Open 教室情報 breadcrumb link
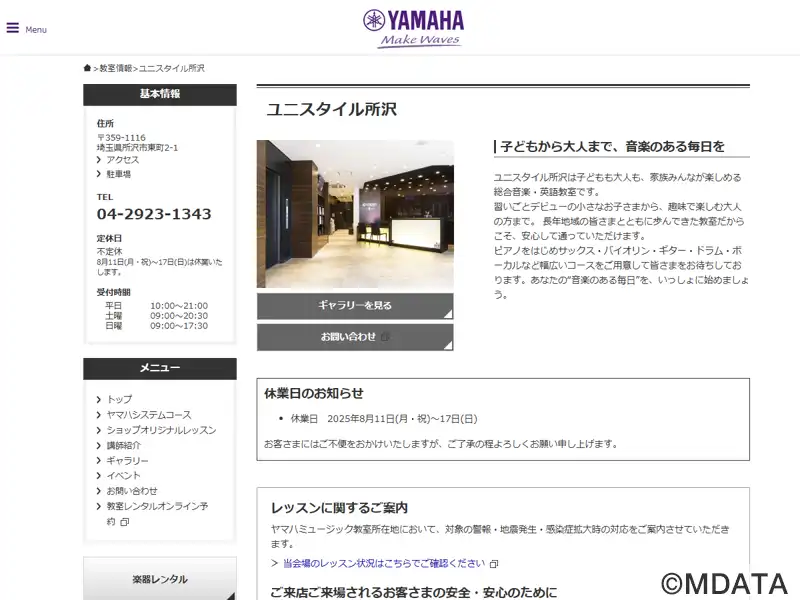 (x=116, y=68)
